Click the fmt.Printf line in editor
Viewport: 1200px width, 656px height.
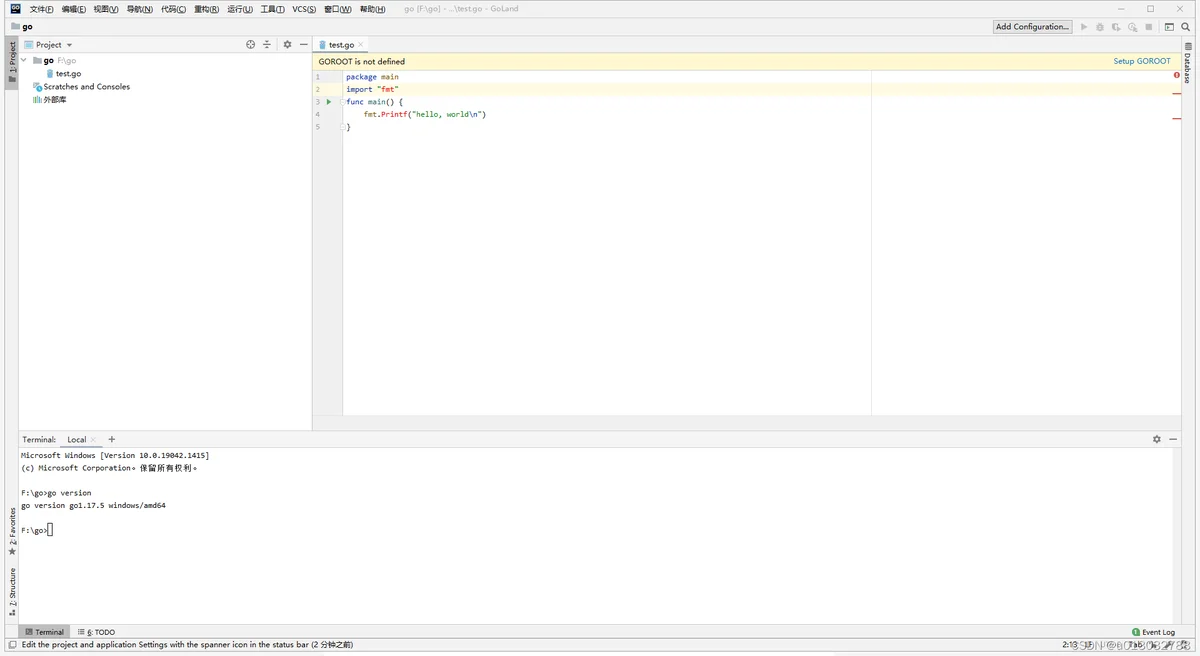[x=425, y=114]
